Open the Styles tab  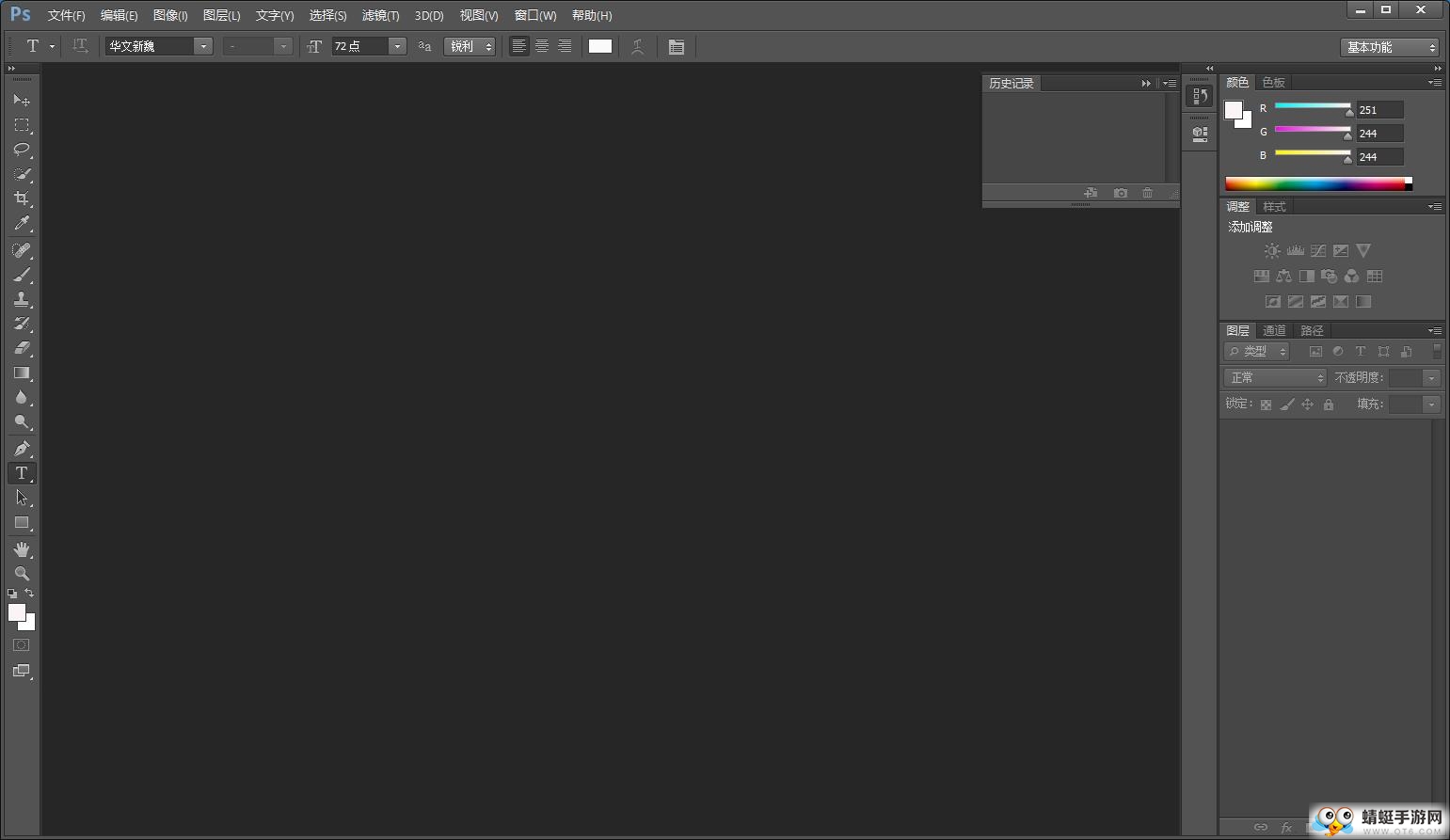pos(1274,207)
